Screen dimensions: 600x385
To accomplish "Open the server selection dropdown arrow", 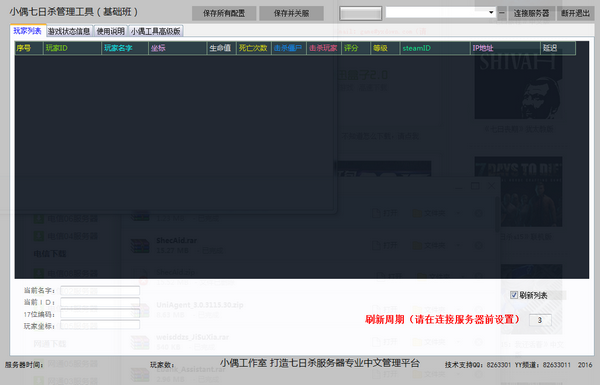I will click(491, 12).
